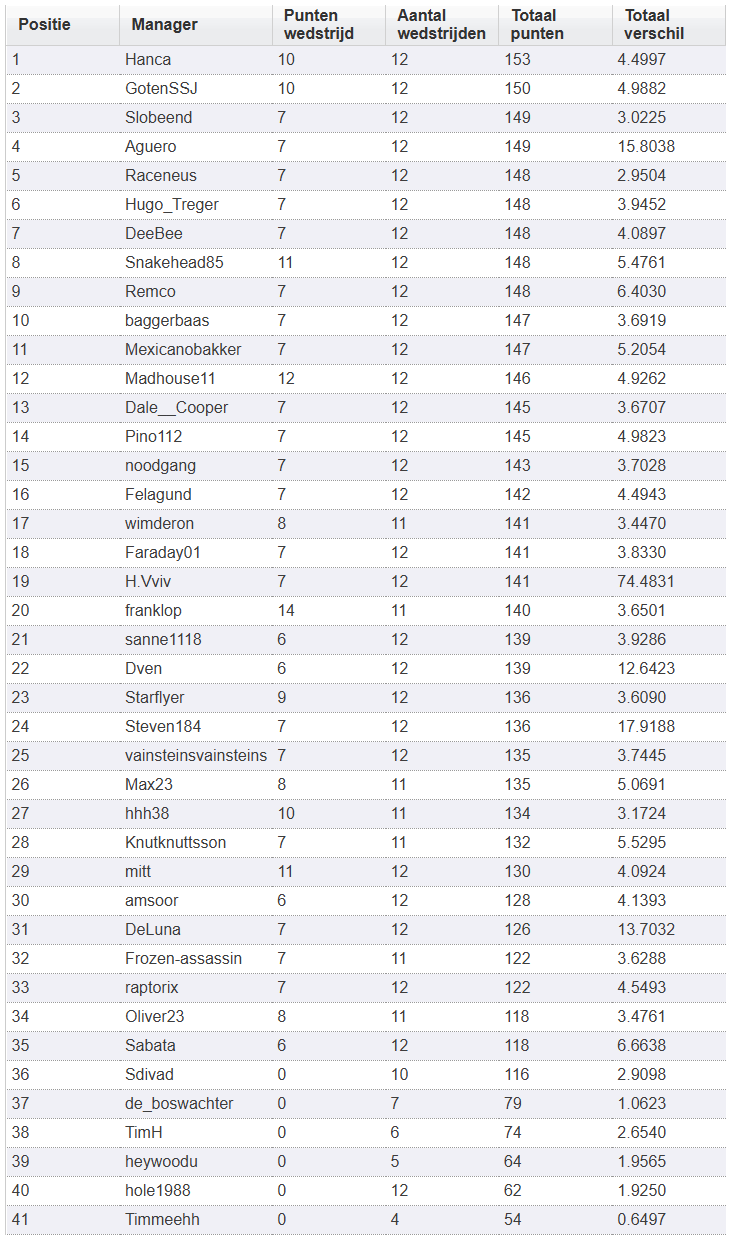The image size is (739, 1240).
Task: Select manager vainsteinsvainsteins
Action: coord(196,755)
